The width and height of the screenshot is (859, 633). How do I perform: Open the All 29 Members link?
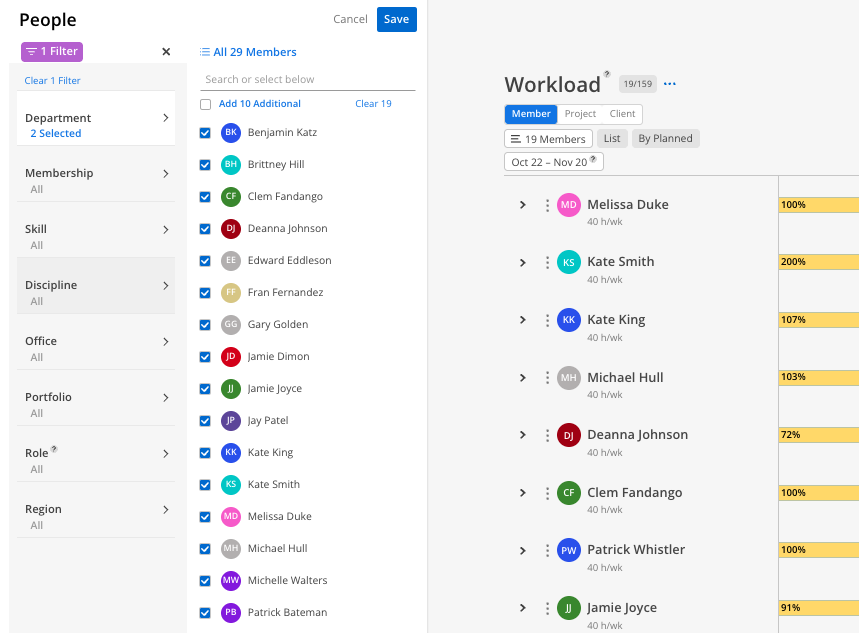click(248, 52)
